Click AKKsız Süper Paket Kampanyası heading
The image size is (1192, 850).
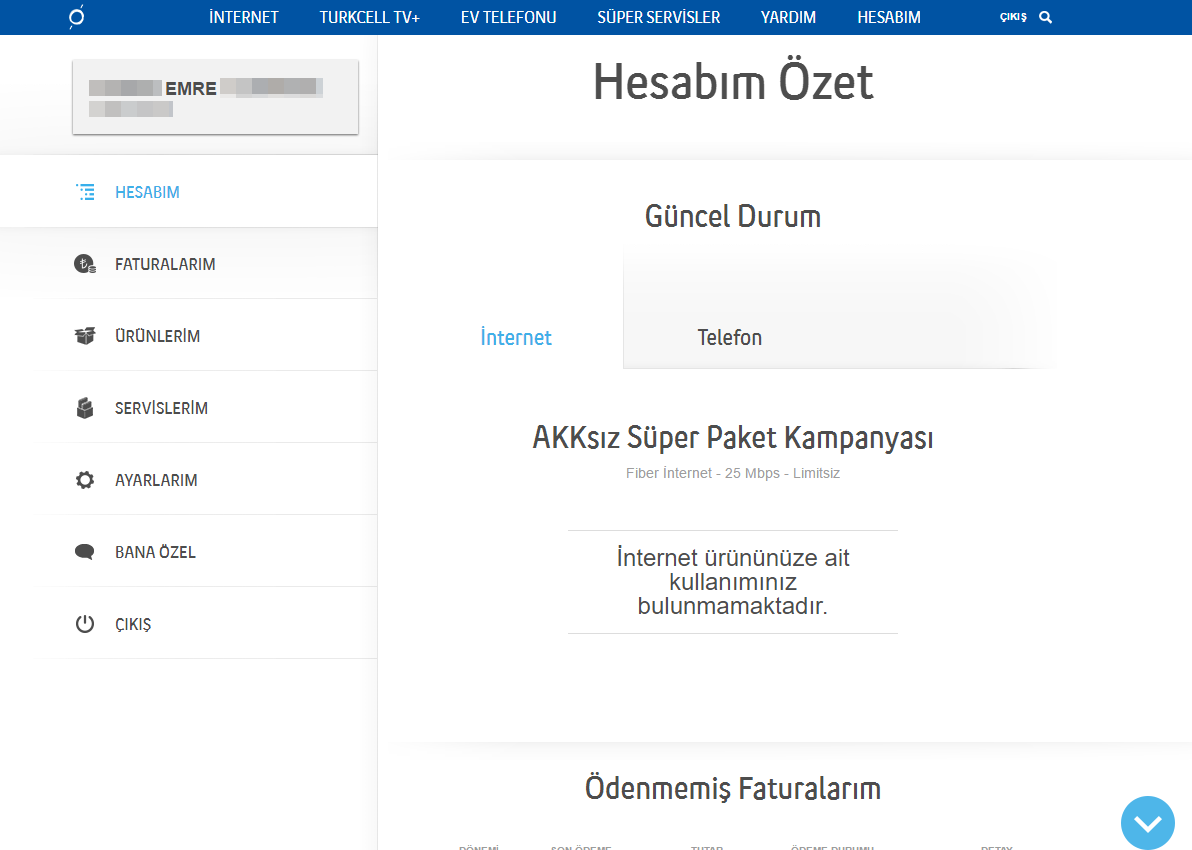pos(733,438)
